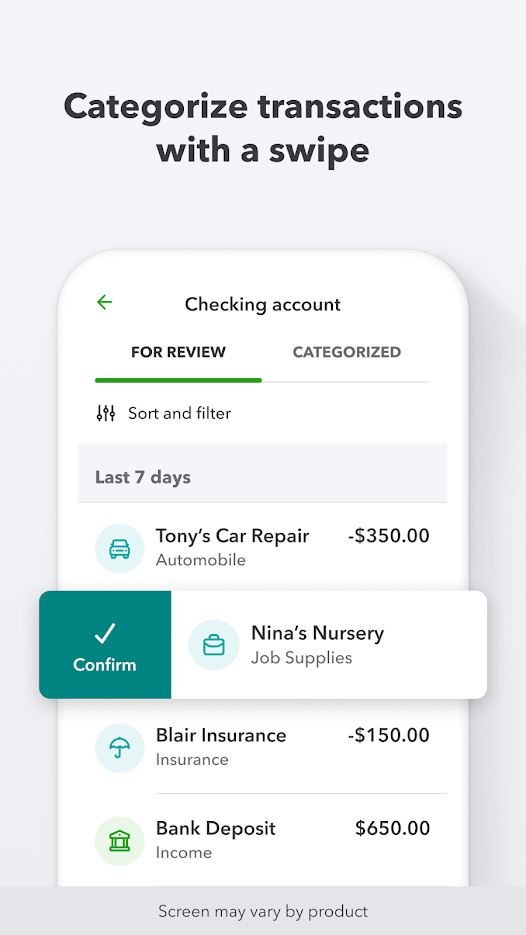Click the white checkmark above Confirm
The height and width of the screenshot is (935, 526).
click(x=105, y=633)
